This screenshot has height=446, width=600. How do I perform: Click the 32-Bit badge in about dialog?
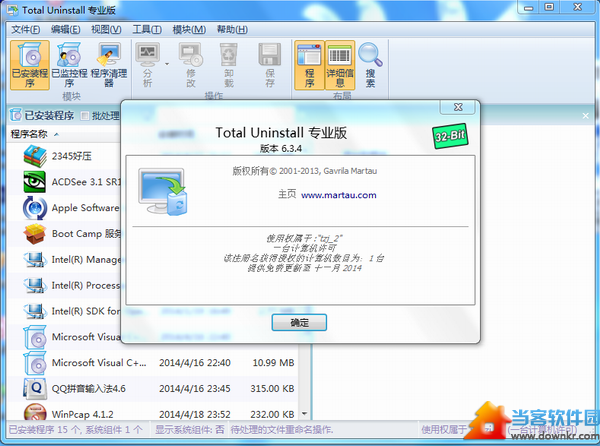[450, 135]
